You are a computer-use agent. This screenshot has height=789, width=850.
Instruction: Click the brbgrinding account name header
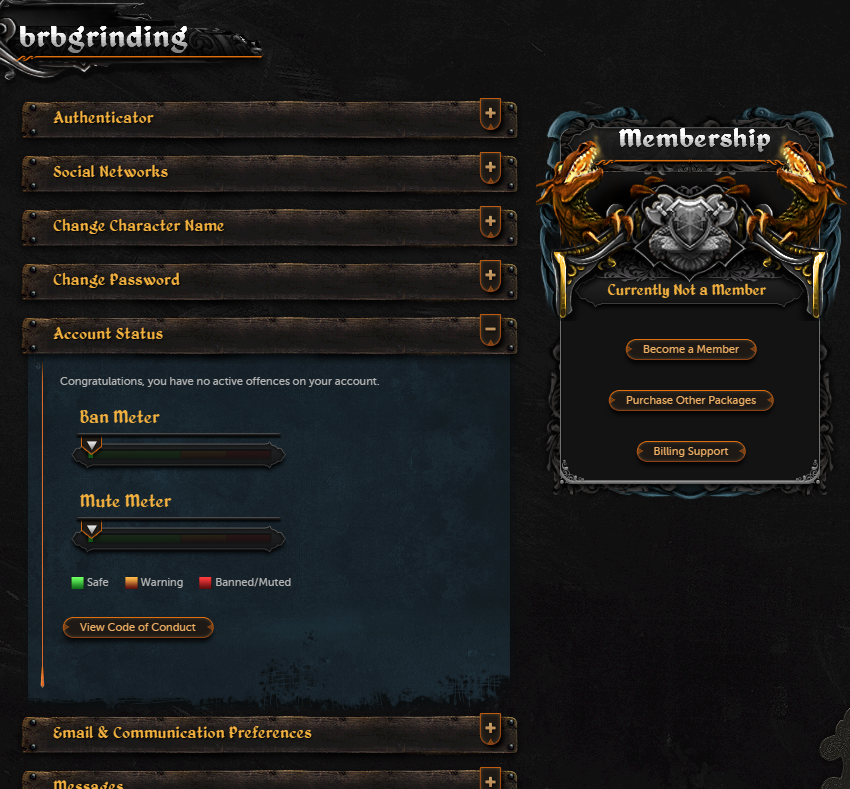click(x=103, y=38)
